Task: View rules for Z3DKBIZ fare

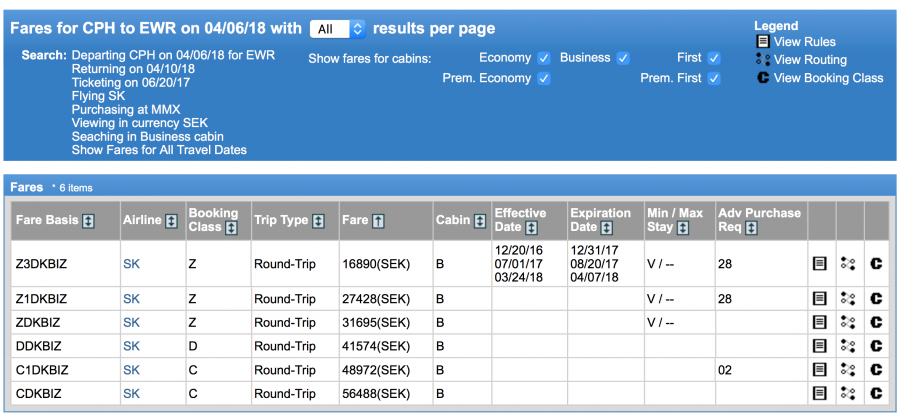Action: pyautogui.click(x=819, y=263)
